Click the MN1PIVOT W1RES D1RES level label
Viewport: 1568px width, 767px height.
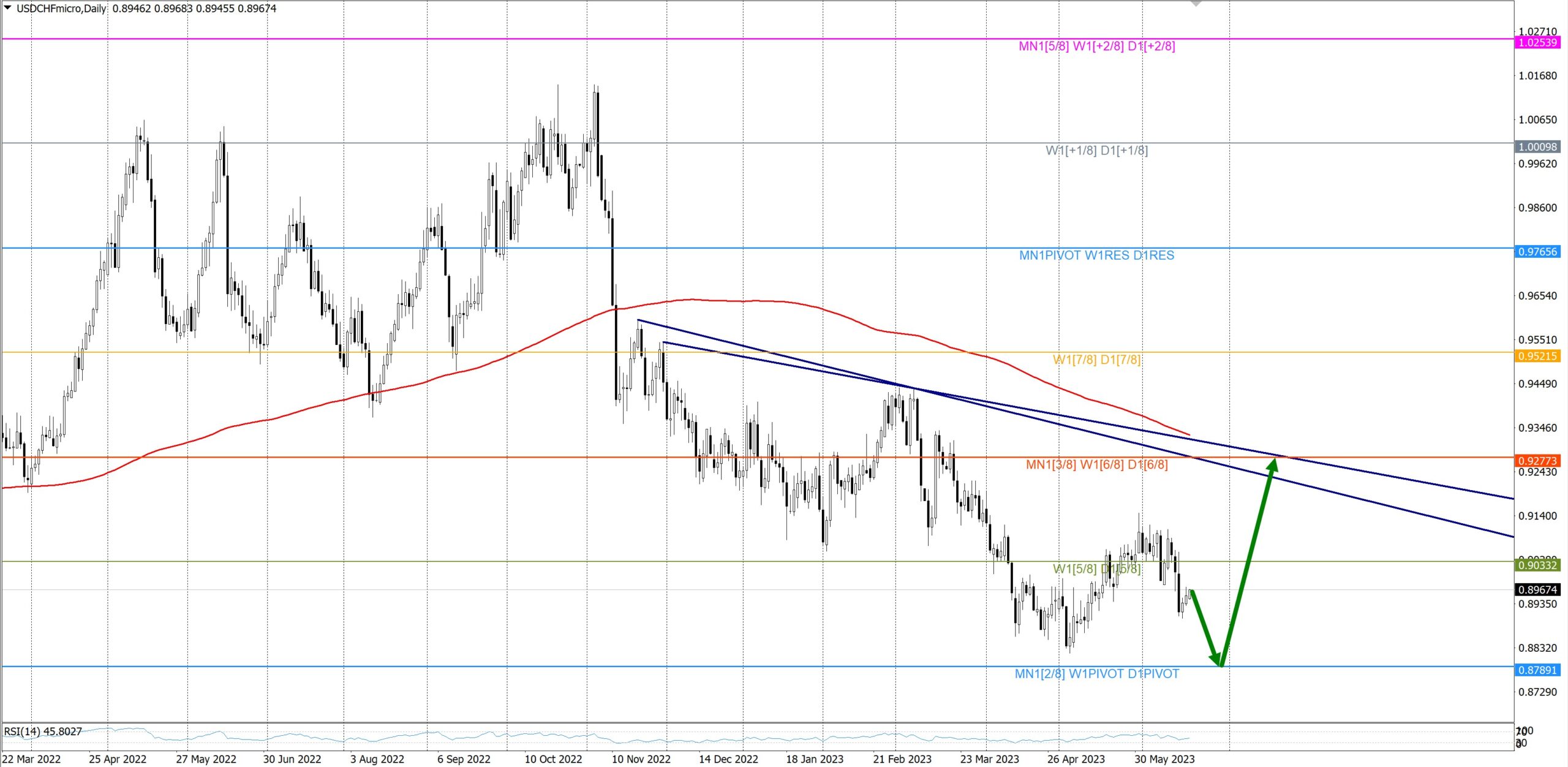[x=1096, y=255]
